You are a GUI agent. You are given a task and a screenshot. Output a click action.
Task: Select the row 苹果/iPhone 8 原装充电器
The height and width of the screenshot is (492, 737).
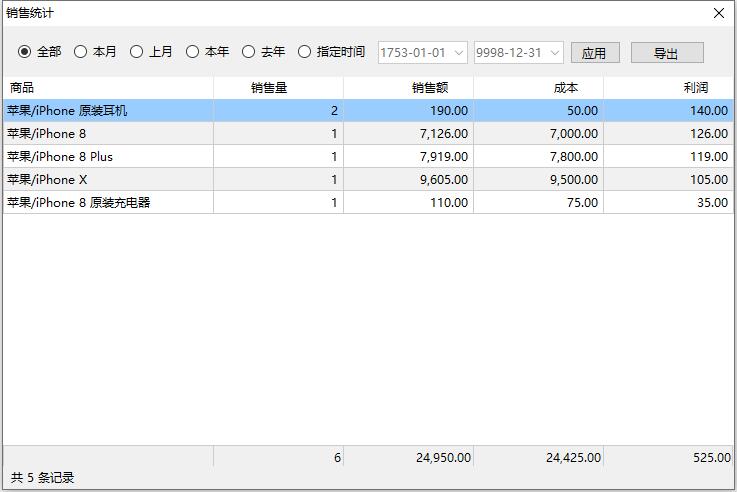(368, 203)
